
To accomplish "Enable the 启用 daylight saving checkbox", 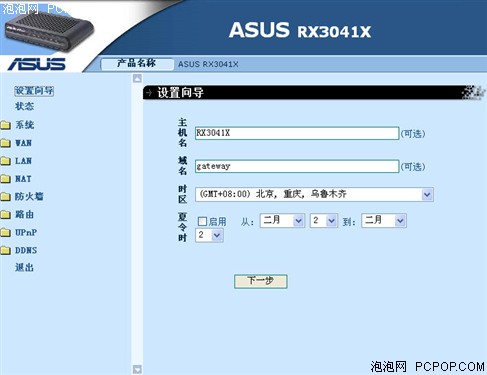I will point(202,221).
